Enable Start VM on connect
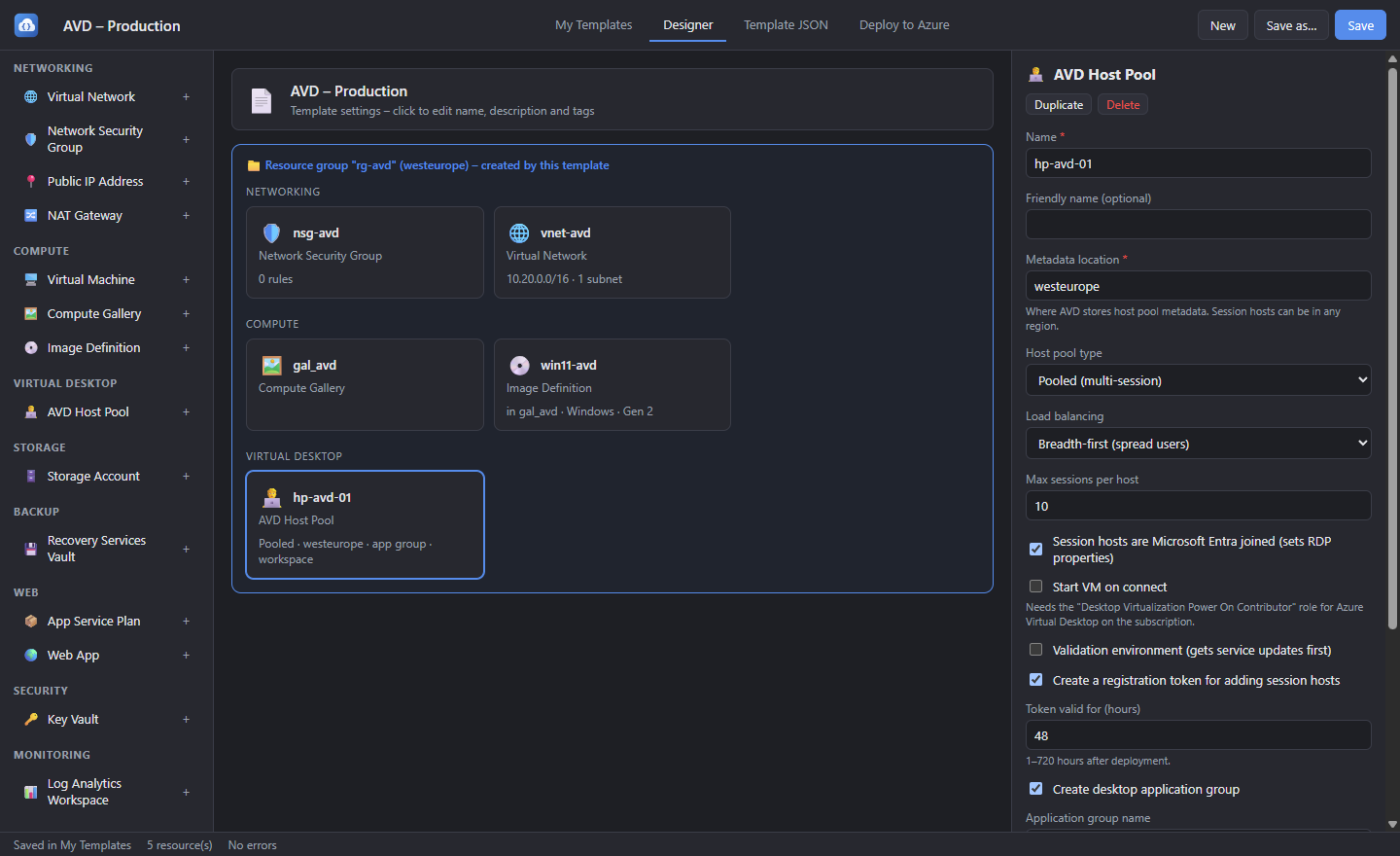1400x856 pixels. (x=1036, y=587)
